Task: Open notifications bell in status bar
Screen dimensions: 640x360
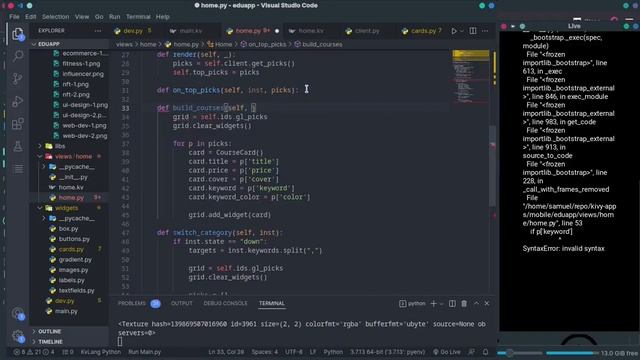Action: pos(485,352)
